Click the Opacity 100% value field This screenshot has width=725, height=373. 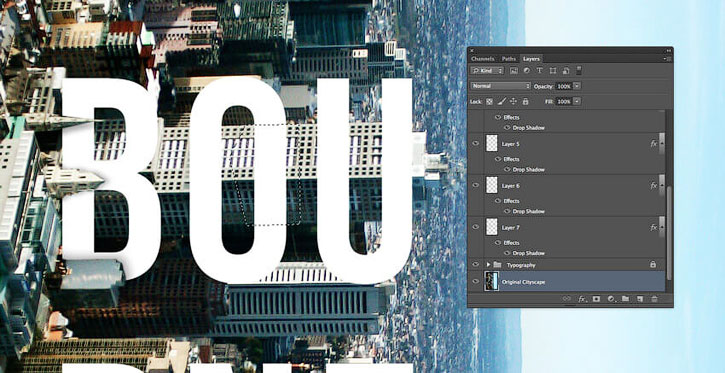click(564, 86)
